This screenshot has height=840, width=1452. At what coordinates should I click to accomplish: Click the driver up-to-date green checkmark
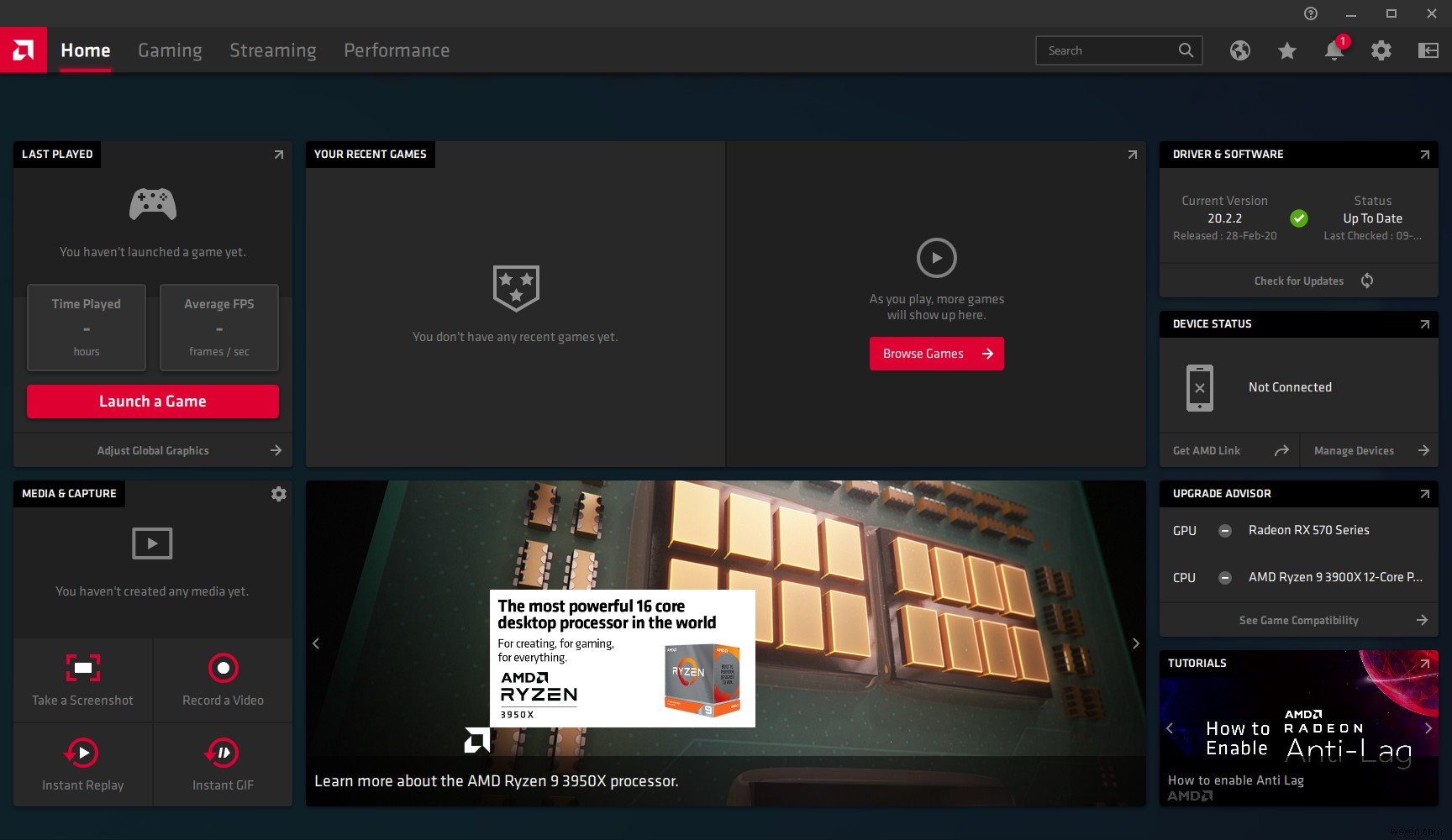point(1299,218)
